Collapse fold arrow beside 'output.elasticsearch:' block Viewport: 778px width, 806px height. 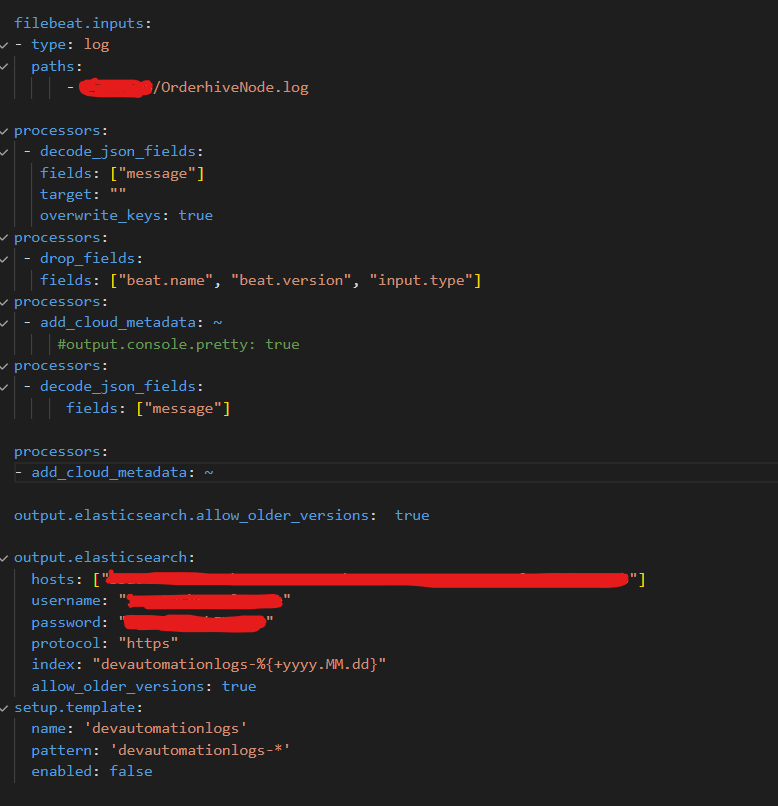click(x=4, y=558)
